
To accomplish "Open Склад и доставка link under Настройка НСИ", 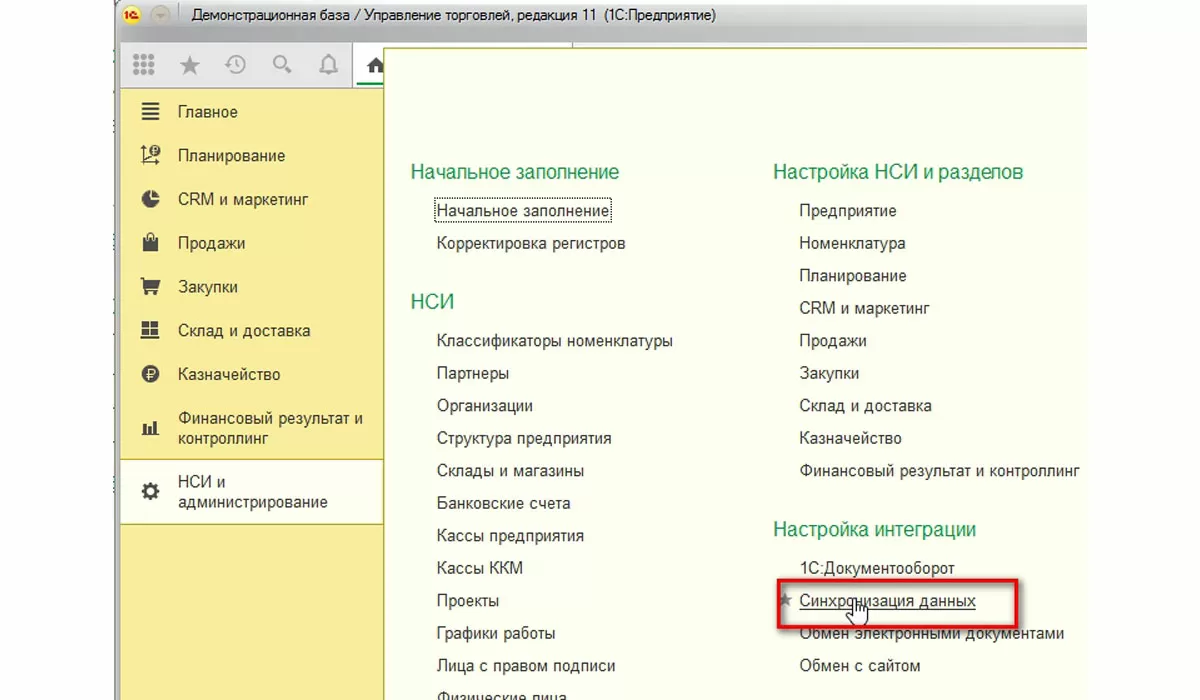I will click(x=865, y=406).
